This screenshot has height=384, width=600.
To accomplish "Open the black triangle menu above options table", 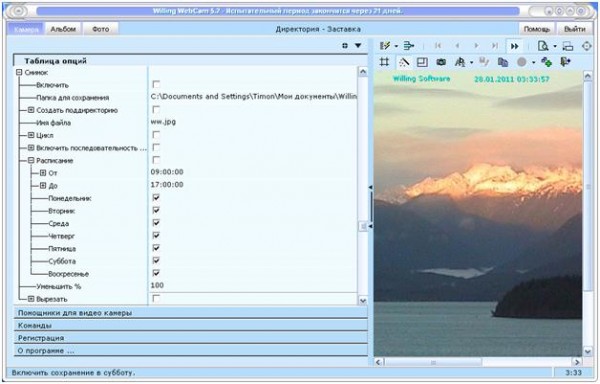I will [358, 46].
